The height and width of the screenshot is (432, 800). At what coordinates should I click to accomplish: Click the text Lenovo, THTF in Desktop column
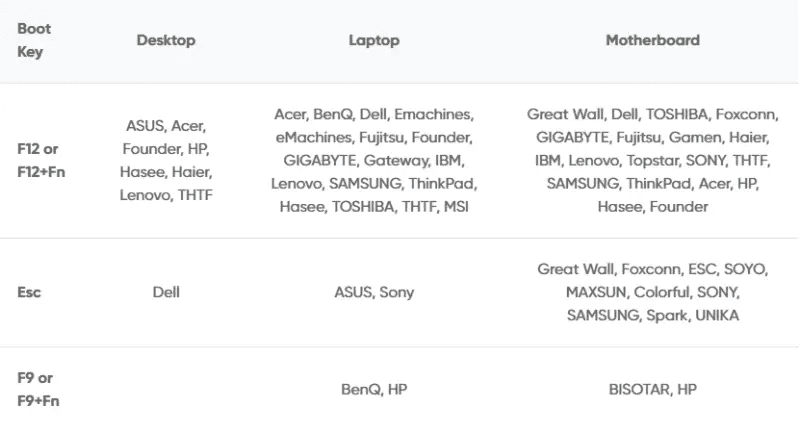click(x=166, y=195)
